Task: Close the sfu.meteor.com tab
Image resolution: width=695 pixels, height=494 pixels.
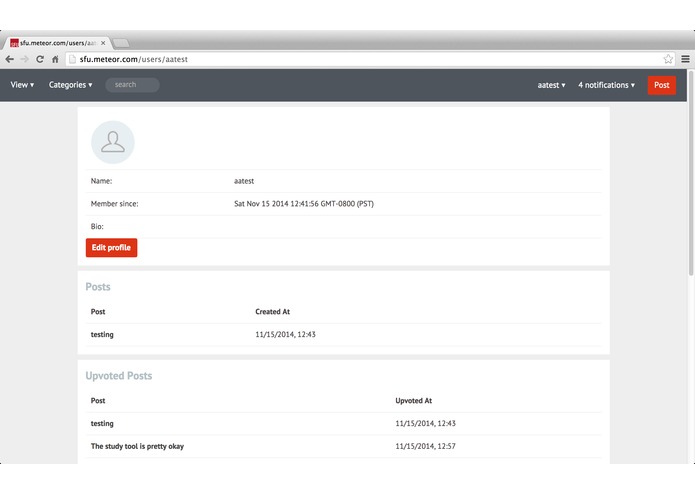Action: click(103, 43)
